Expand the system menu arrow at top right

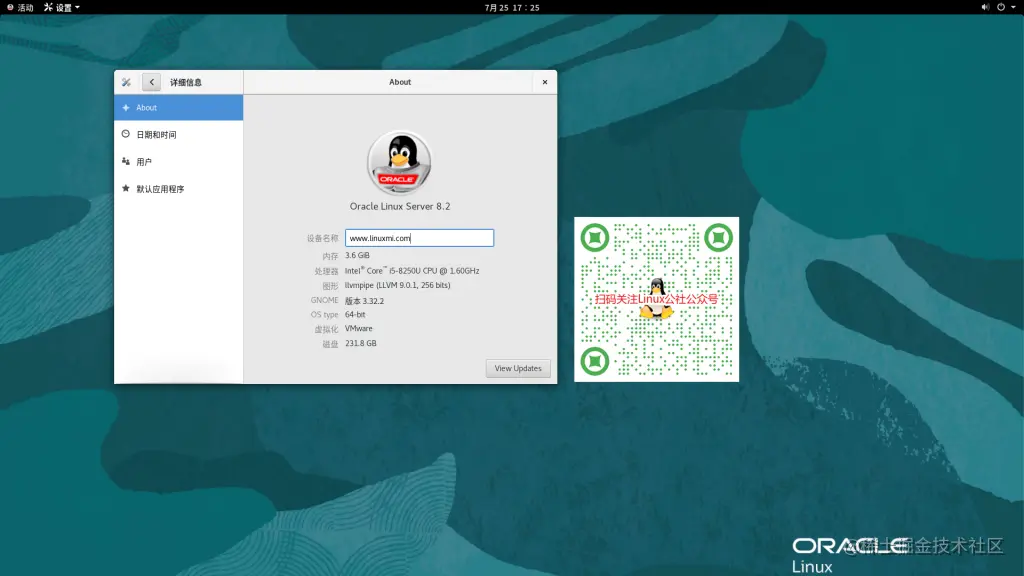[x=1014, y=7]
